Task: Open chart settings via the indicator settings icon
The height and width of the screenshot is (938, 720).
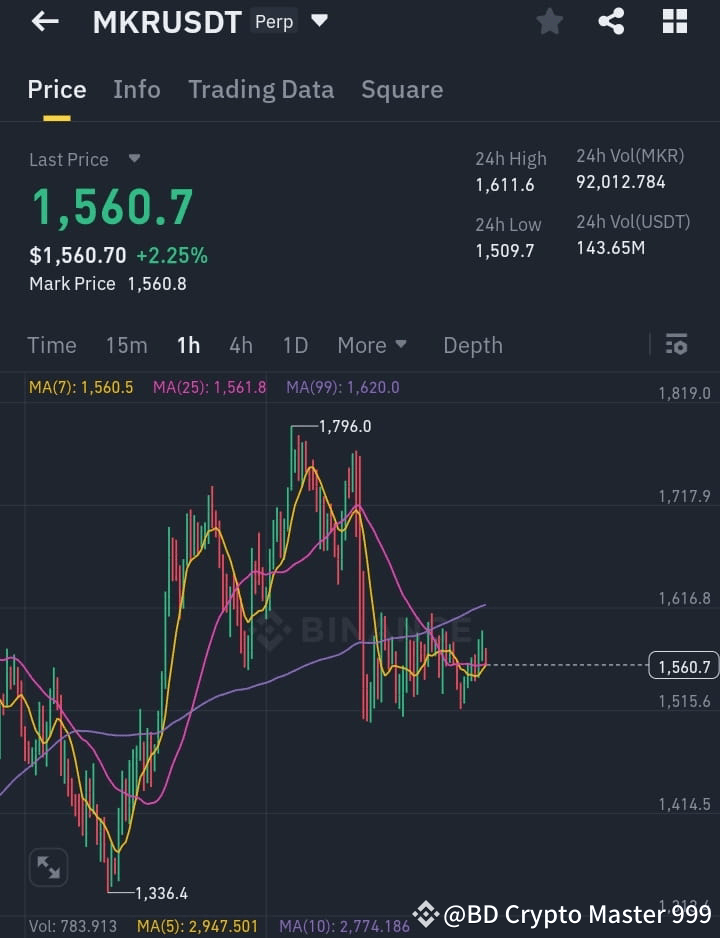Action: point(676,345)
